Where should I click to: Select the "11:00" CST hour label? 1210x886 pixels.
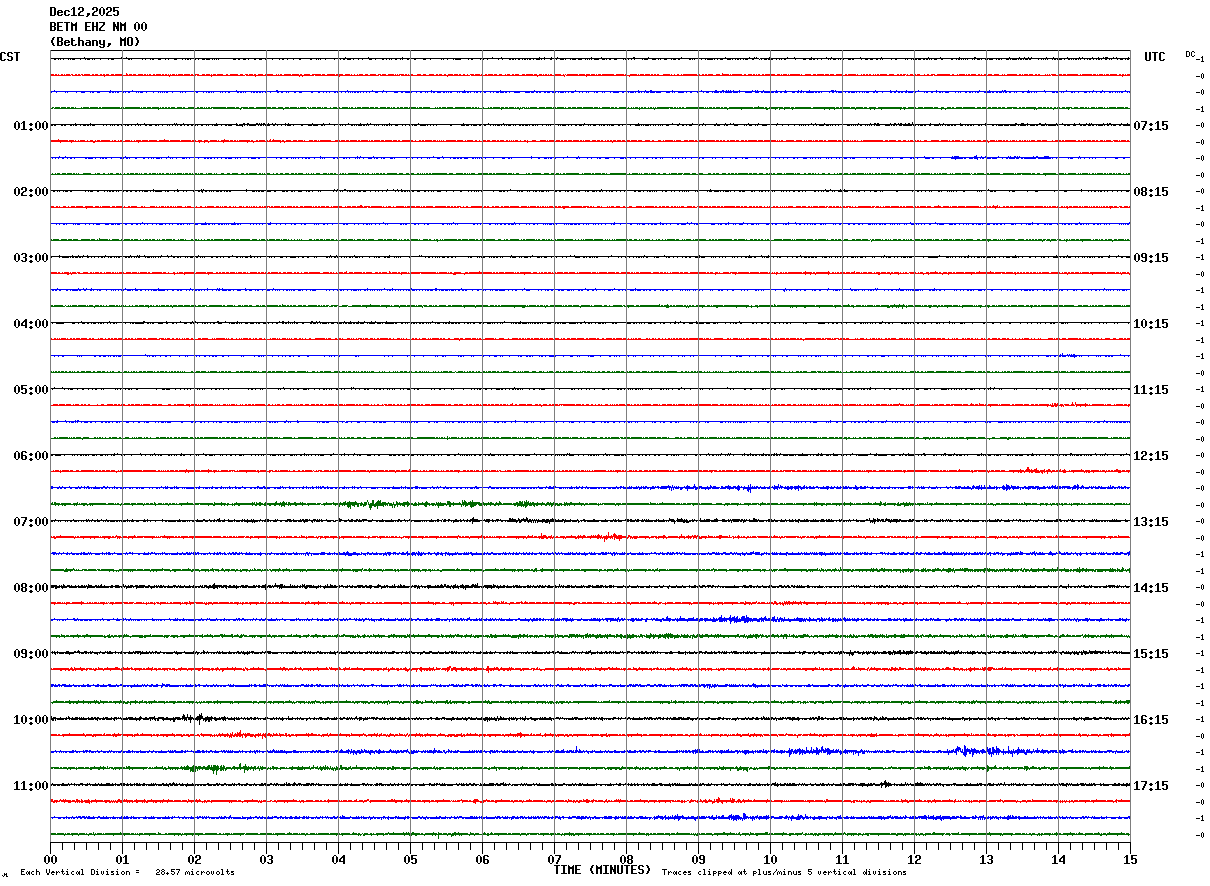coord(30,786)
